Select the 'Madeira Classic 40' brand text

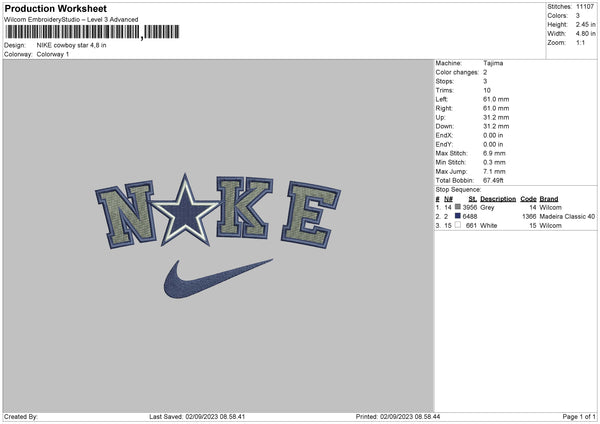[567, 217]
